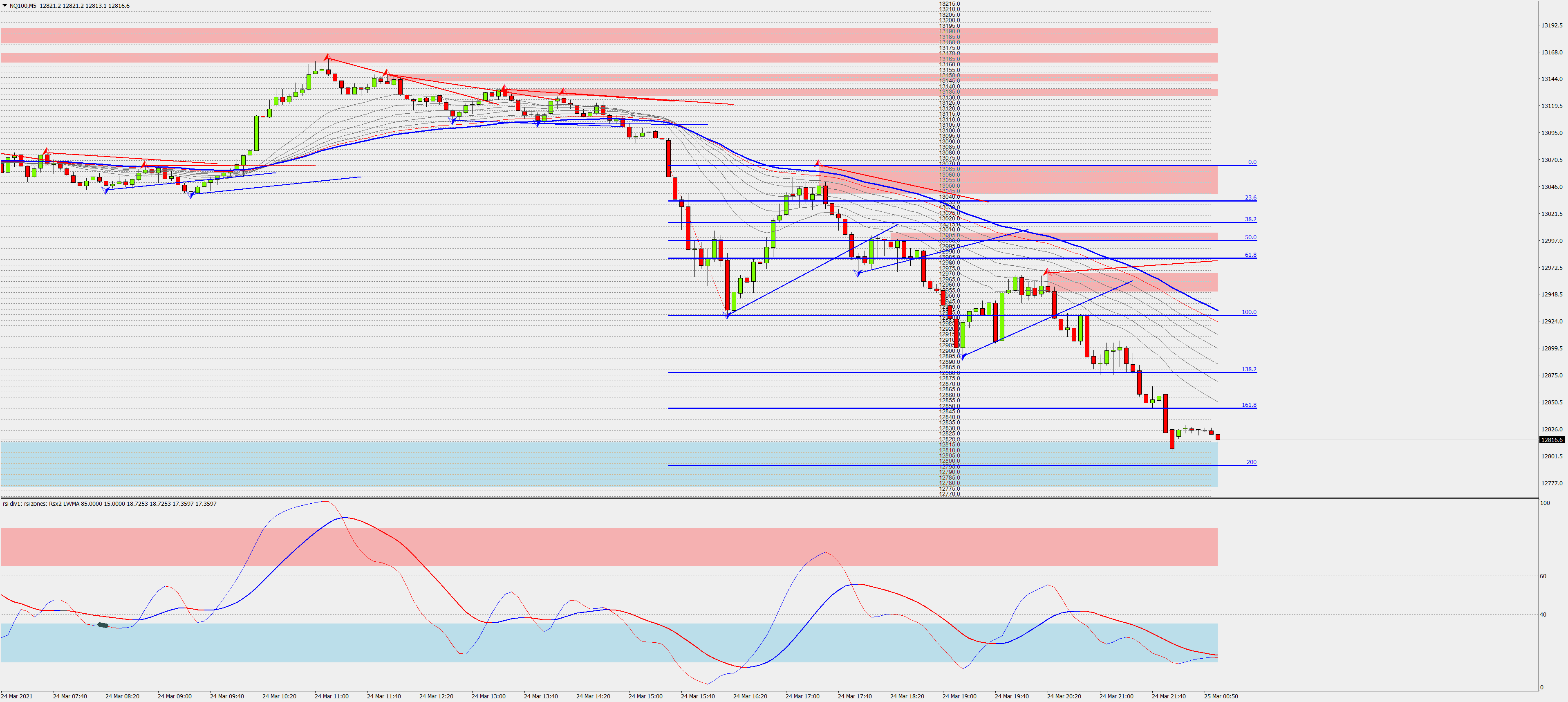1568x702 pixels.
Task: Click the 61.8 Fibonacci level label
Action: pos(1250,255)
